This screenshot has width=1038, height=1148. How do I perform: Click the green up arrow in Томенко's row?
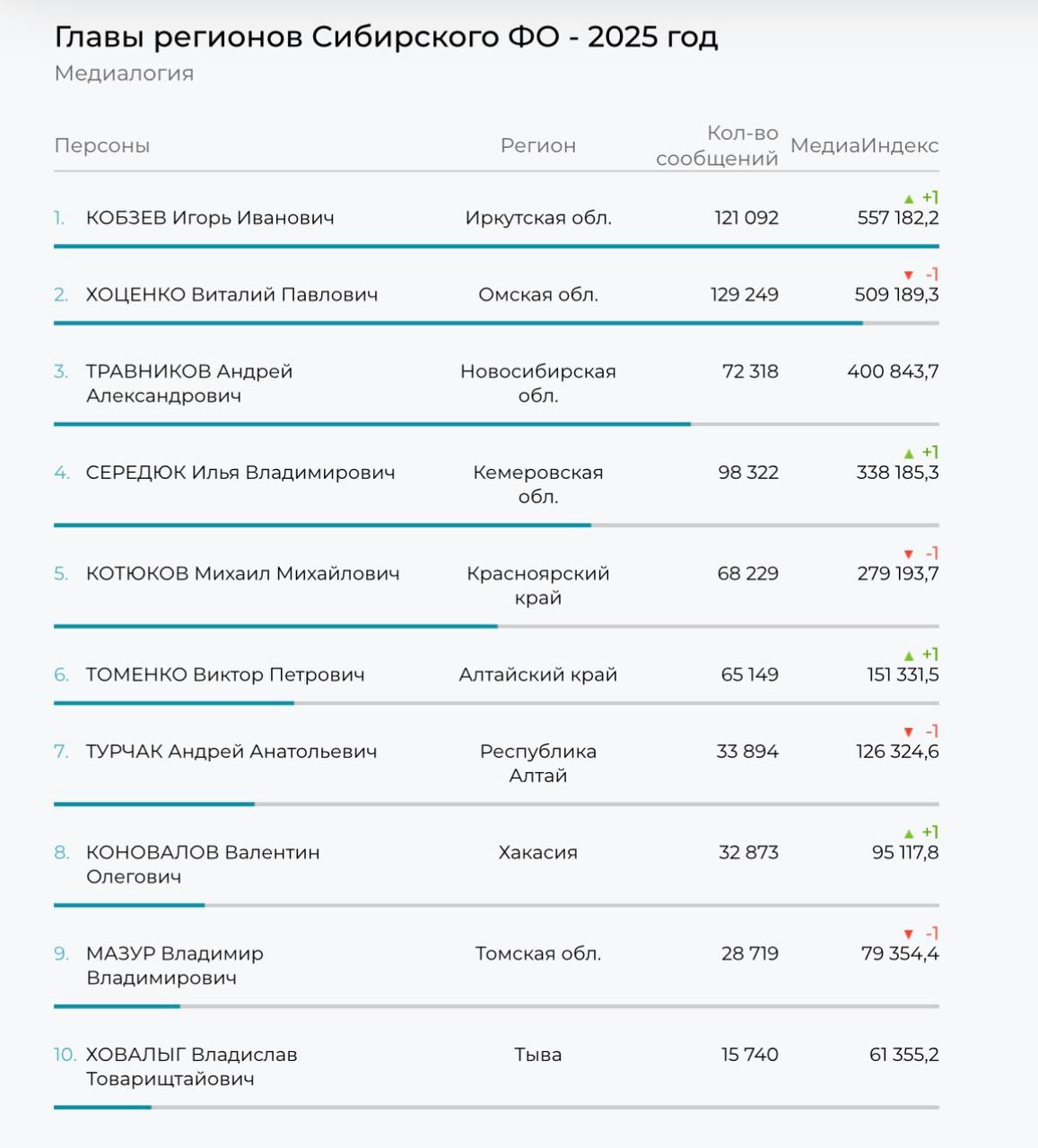pos(909,656)
